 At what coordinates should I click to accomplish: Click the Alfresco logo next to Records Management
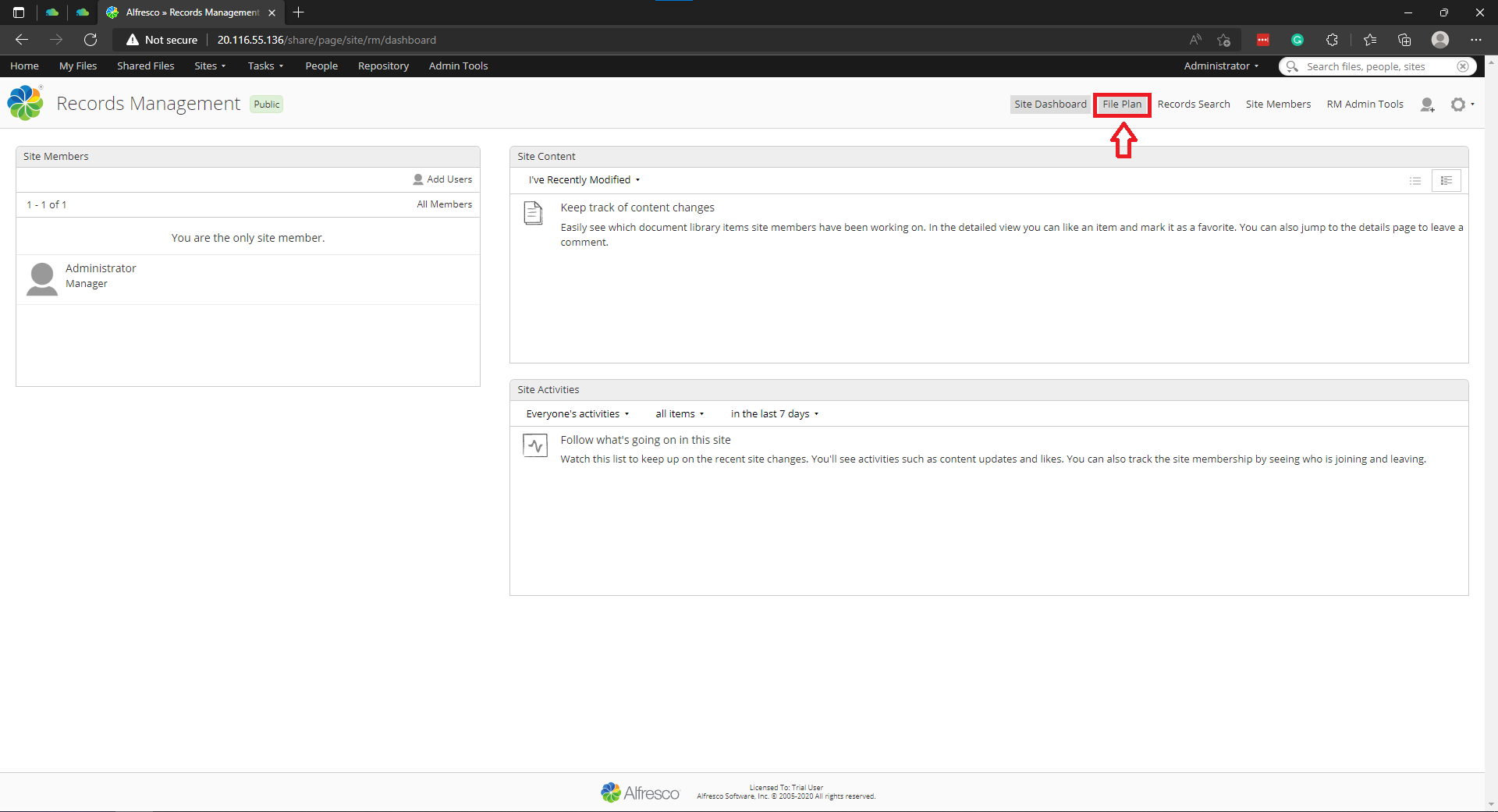(25, 103)
